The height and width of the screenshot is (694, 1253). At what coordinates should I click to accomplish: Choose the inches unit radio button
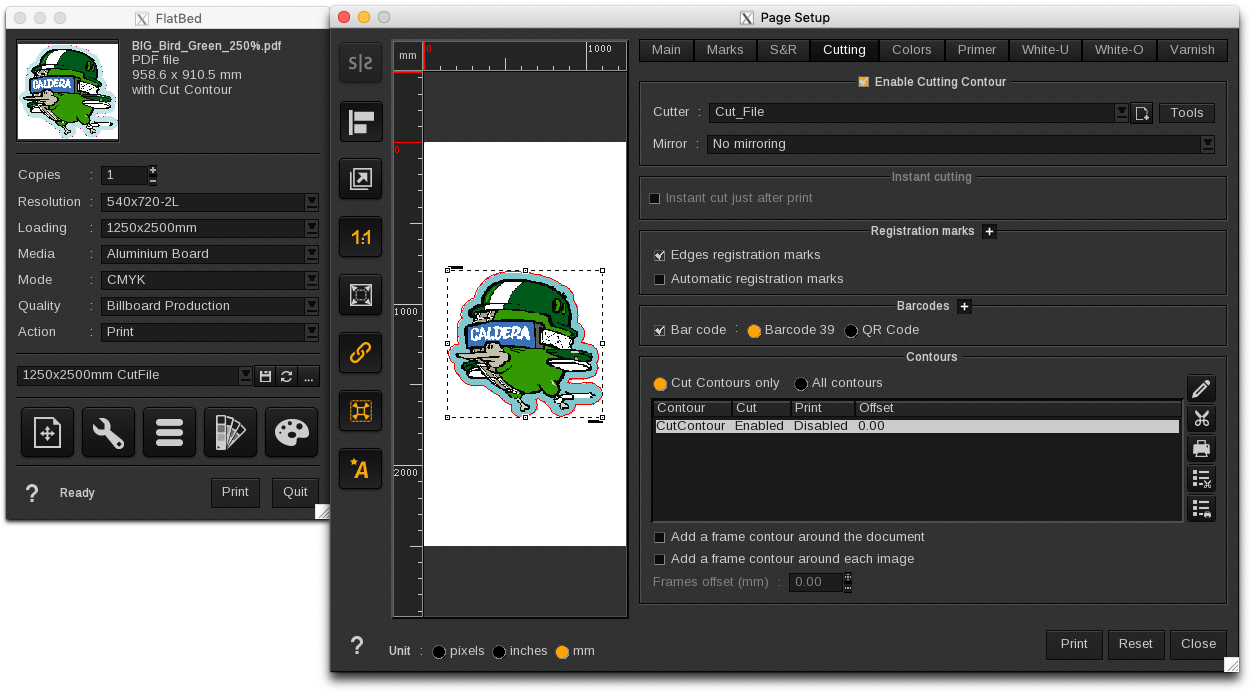tap(500, 651)
